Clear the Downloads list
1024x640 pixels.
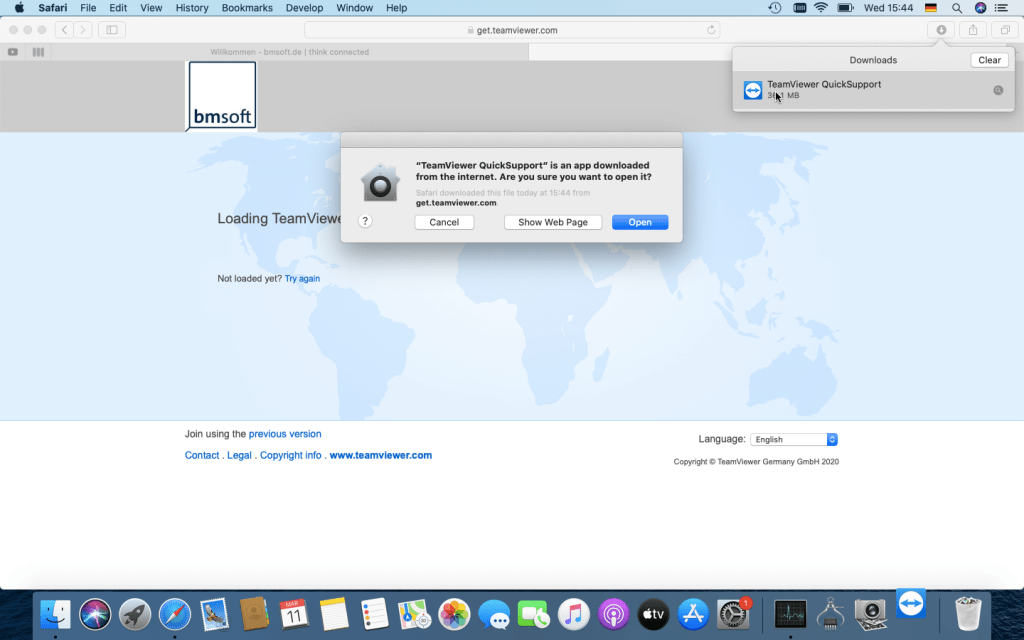[x=989, y=60]
